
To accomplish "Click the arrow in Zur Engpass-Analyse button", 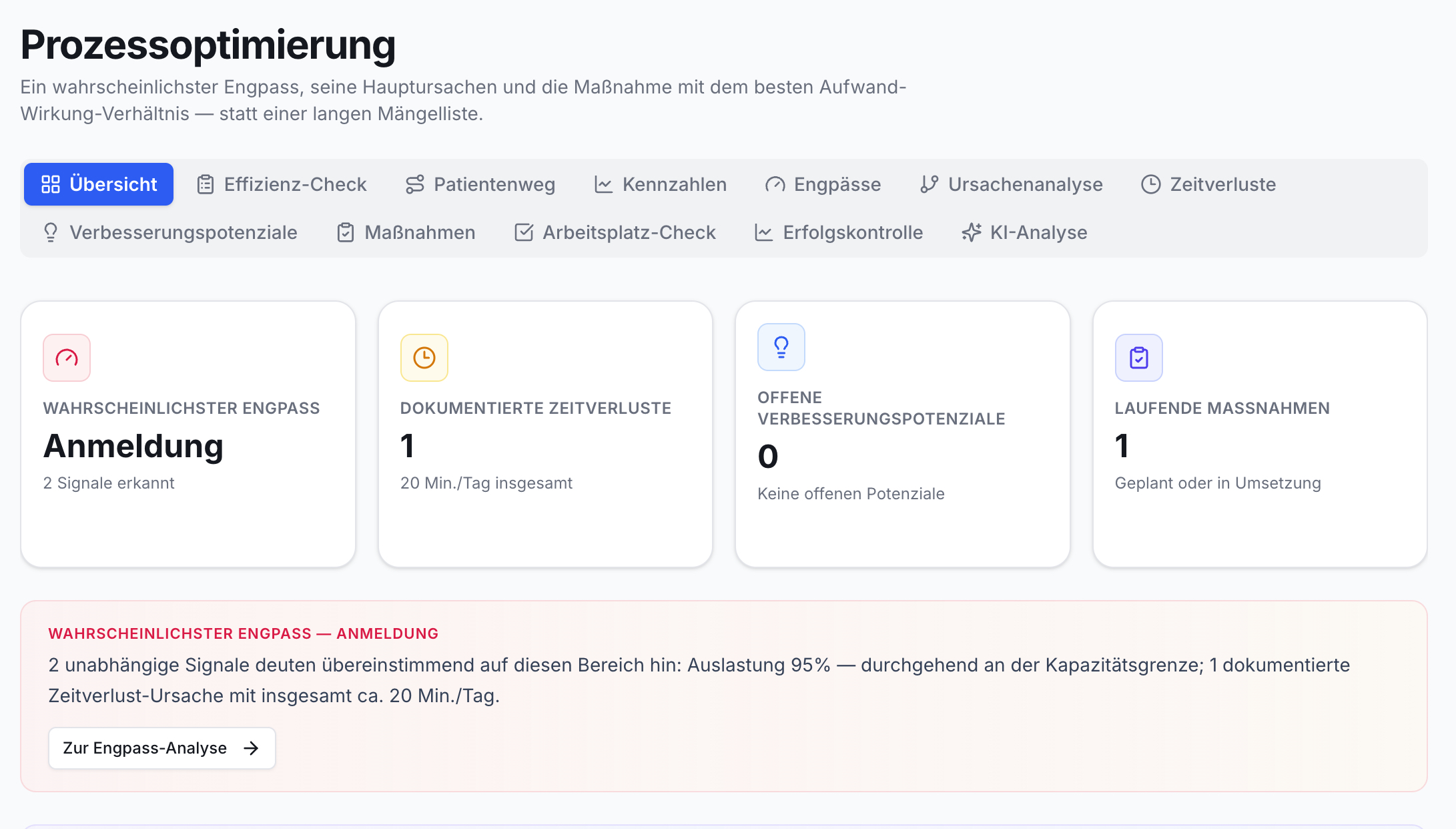I will [251, 748].
